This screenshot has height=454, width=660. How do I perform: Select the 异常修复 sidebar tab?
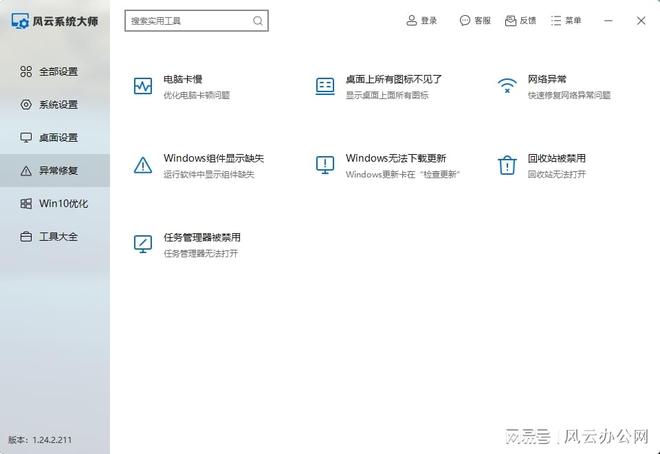55,170
